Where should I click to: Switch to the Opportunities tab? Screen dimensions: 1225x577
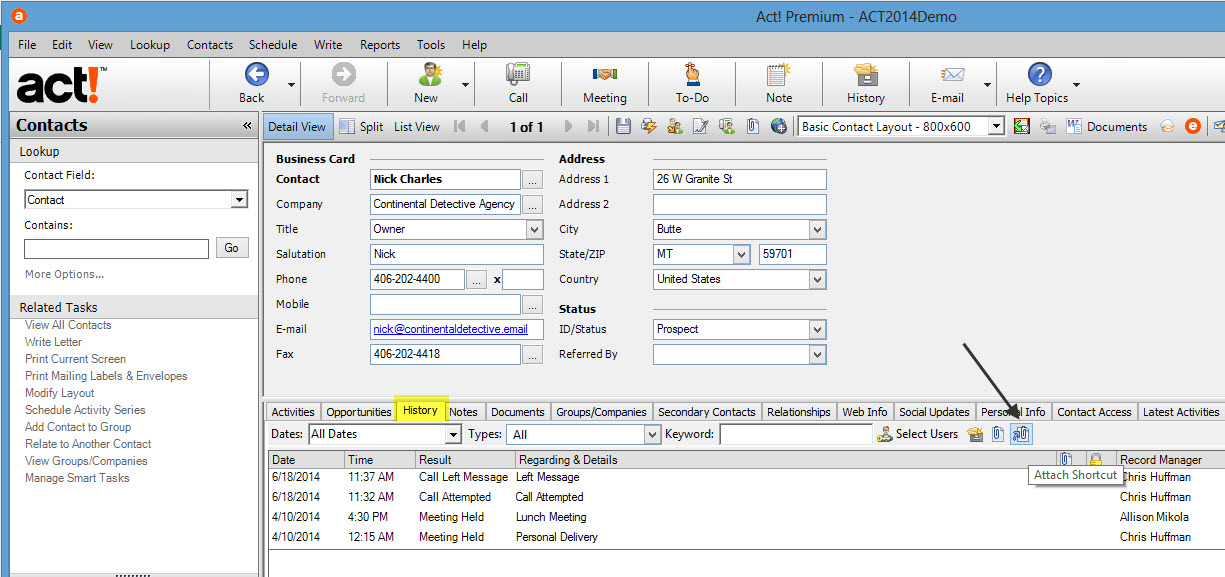[358, 412]
